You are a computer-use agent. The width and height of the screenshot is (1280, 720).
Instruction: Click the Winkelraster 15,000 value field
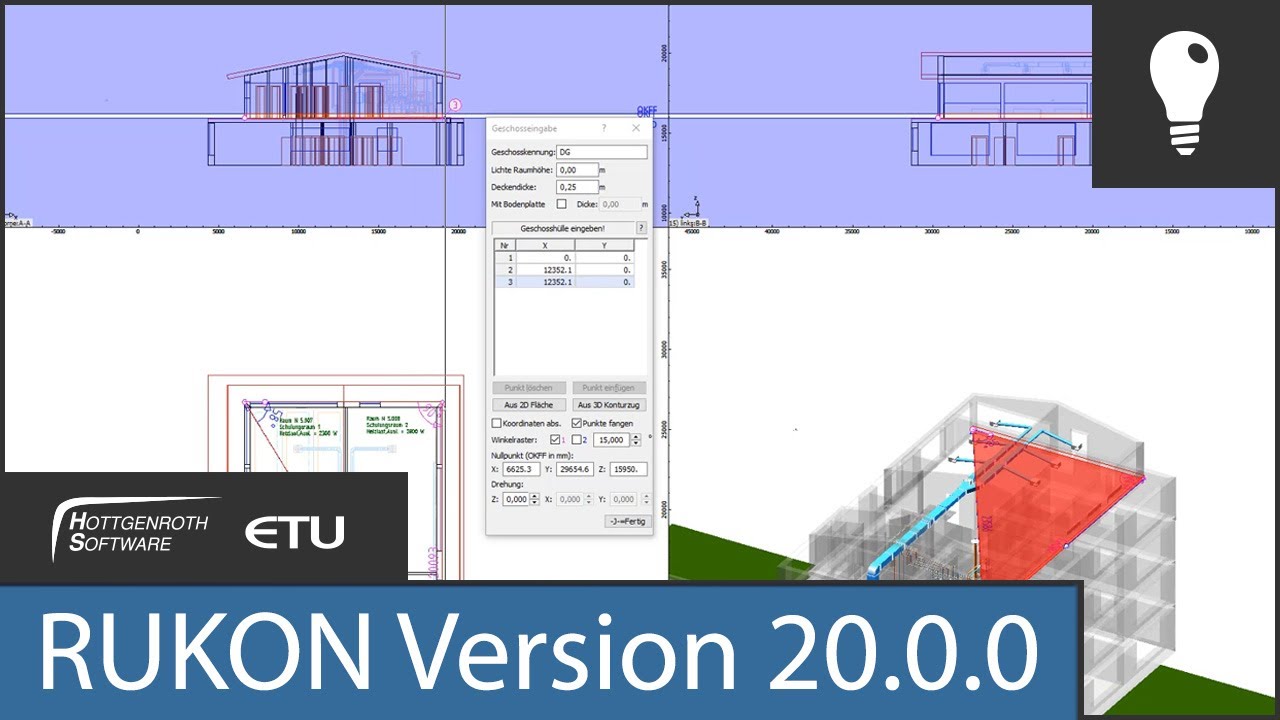pos(611,440)
